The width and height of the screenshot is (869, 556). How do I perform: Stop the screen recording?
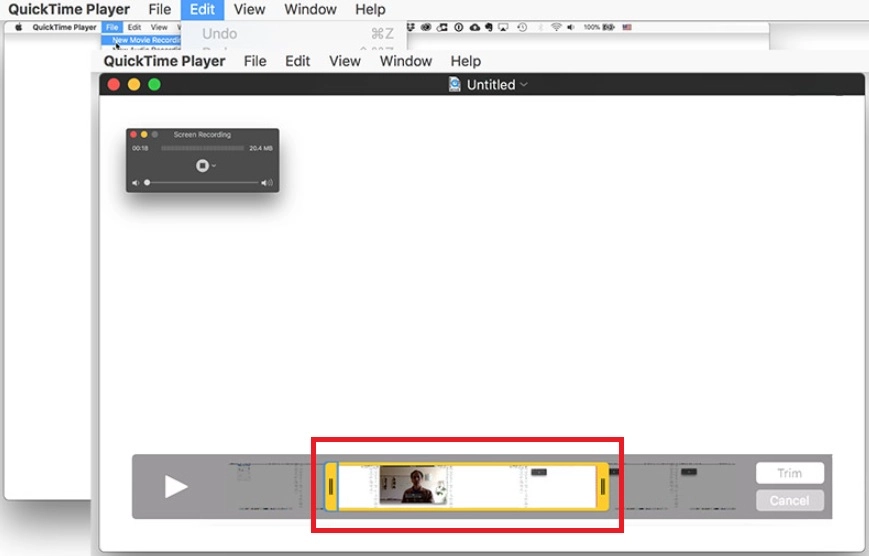pos(202,165)
